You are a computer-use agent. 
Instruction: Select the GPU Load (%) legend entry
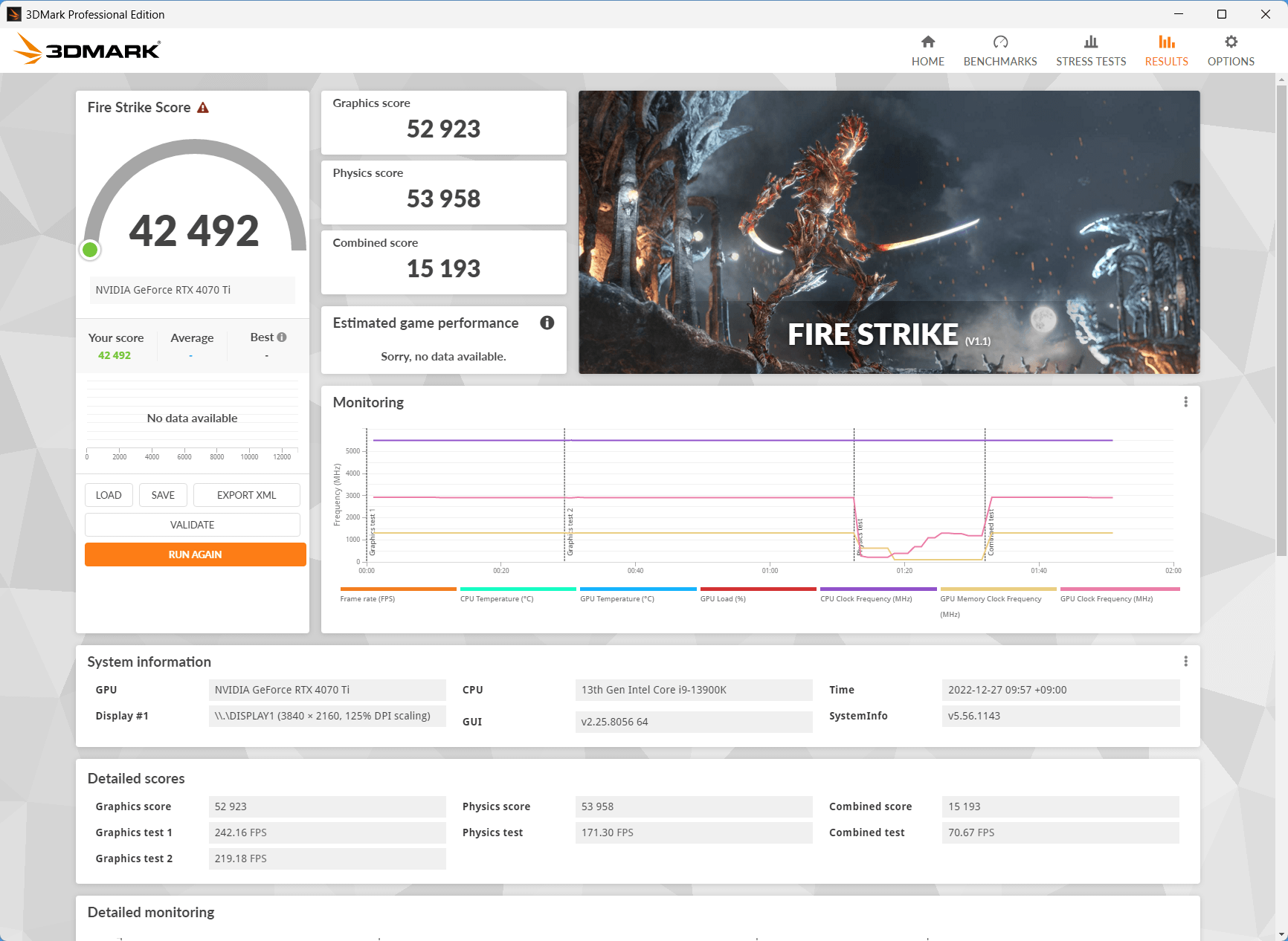759,594
